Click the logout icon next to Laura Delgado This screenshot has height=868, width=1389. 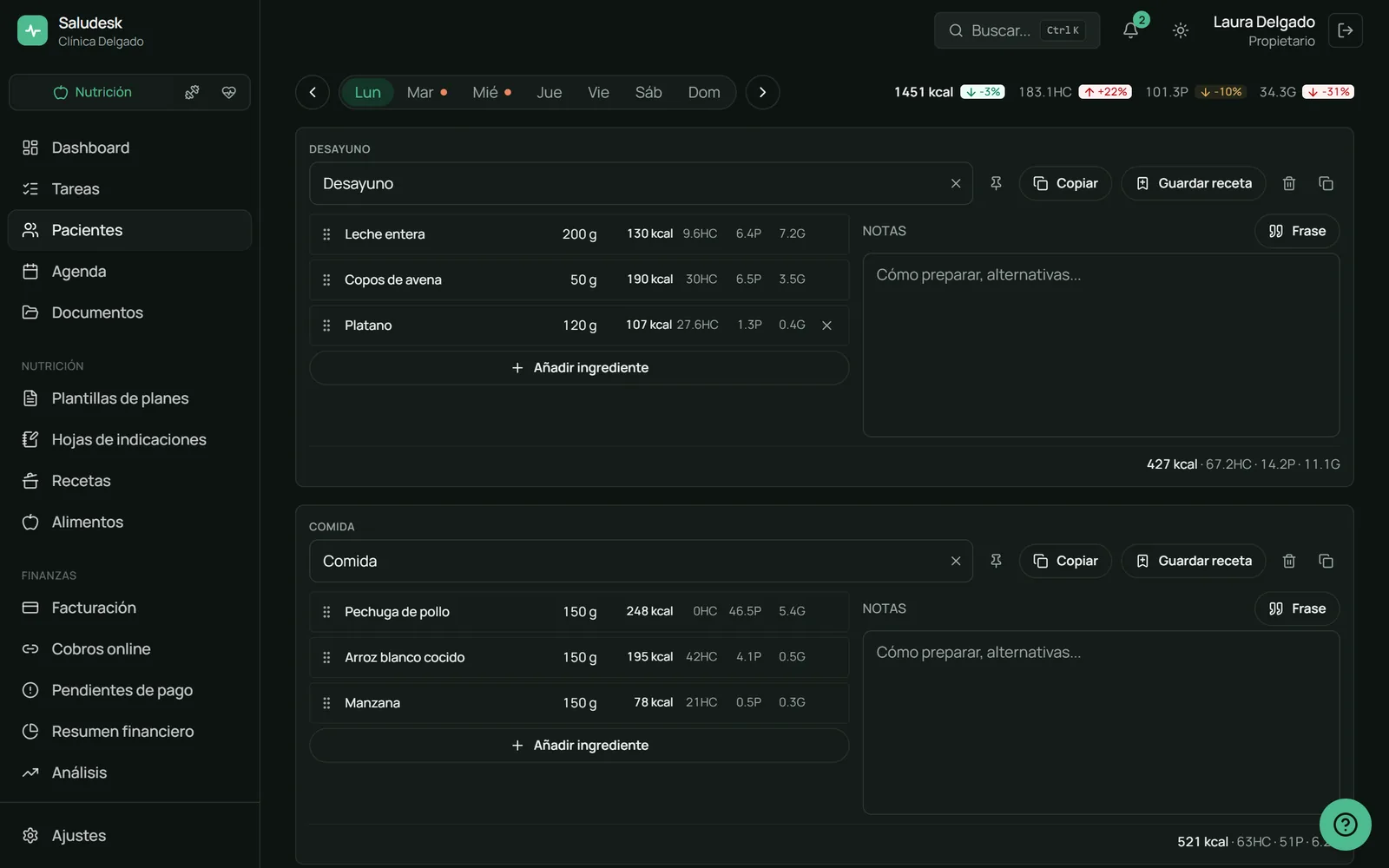[x=1346, y=30]
